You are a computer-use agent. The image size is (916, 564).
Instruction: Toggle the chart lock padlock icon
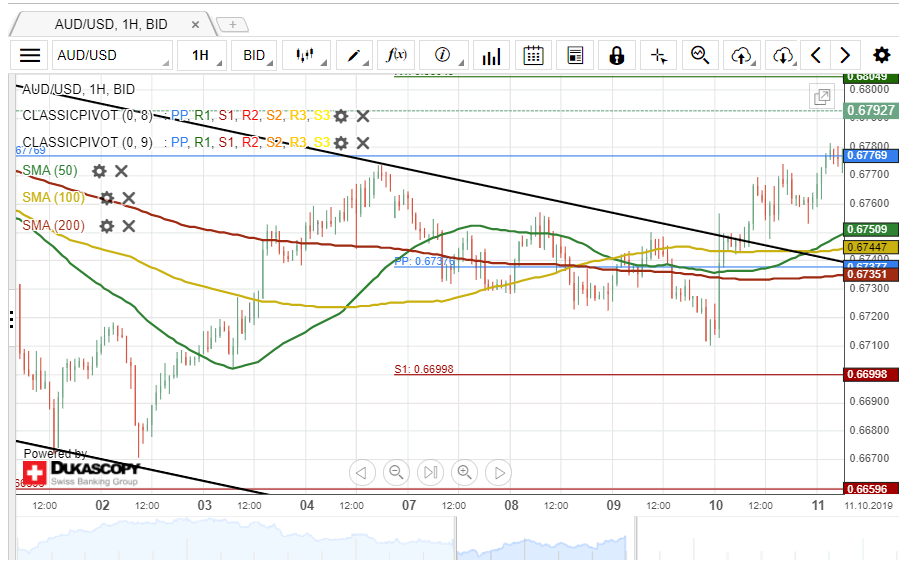coord(617,56)
